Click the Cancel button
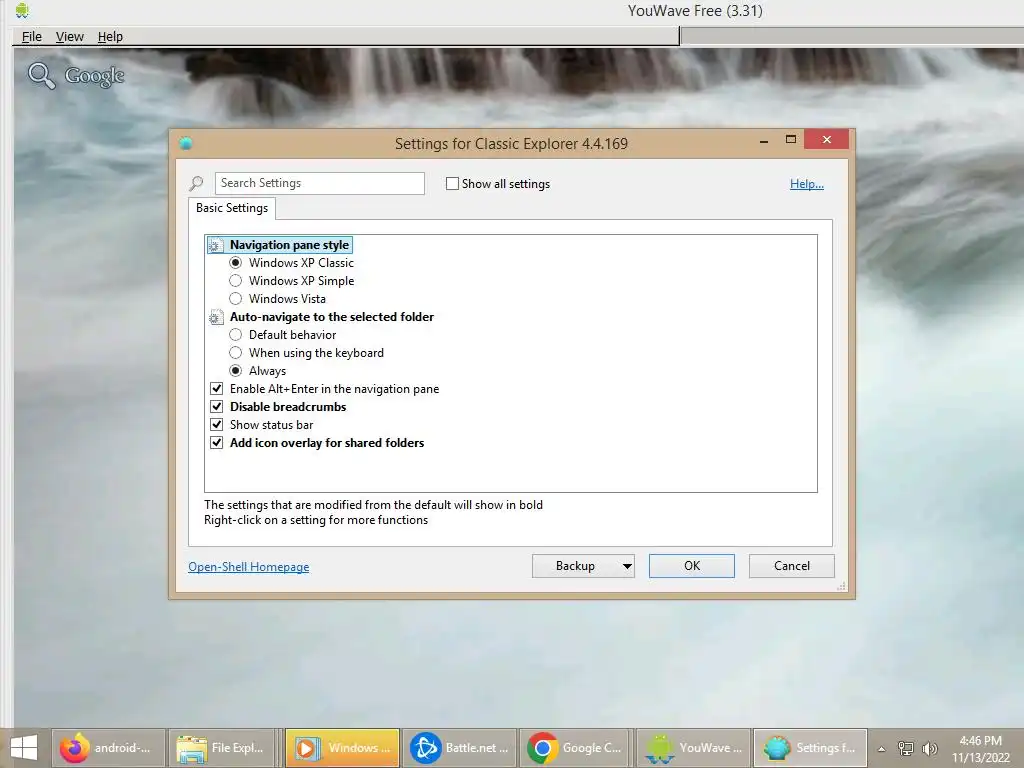Image resolution: width=1024 pixels, height=768 pixels. [x=792, y=566]
